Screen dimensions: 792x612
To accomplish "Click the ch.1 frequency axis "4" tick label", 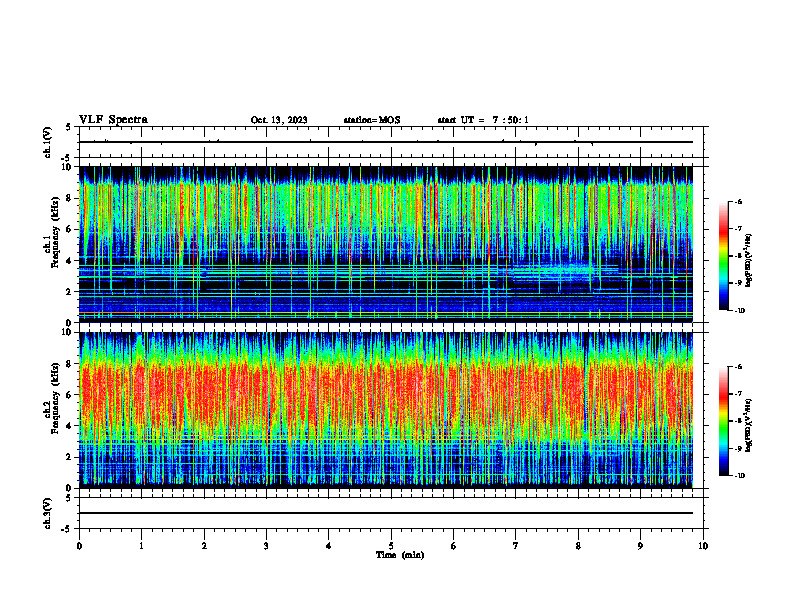I will pos(69,261).
